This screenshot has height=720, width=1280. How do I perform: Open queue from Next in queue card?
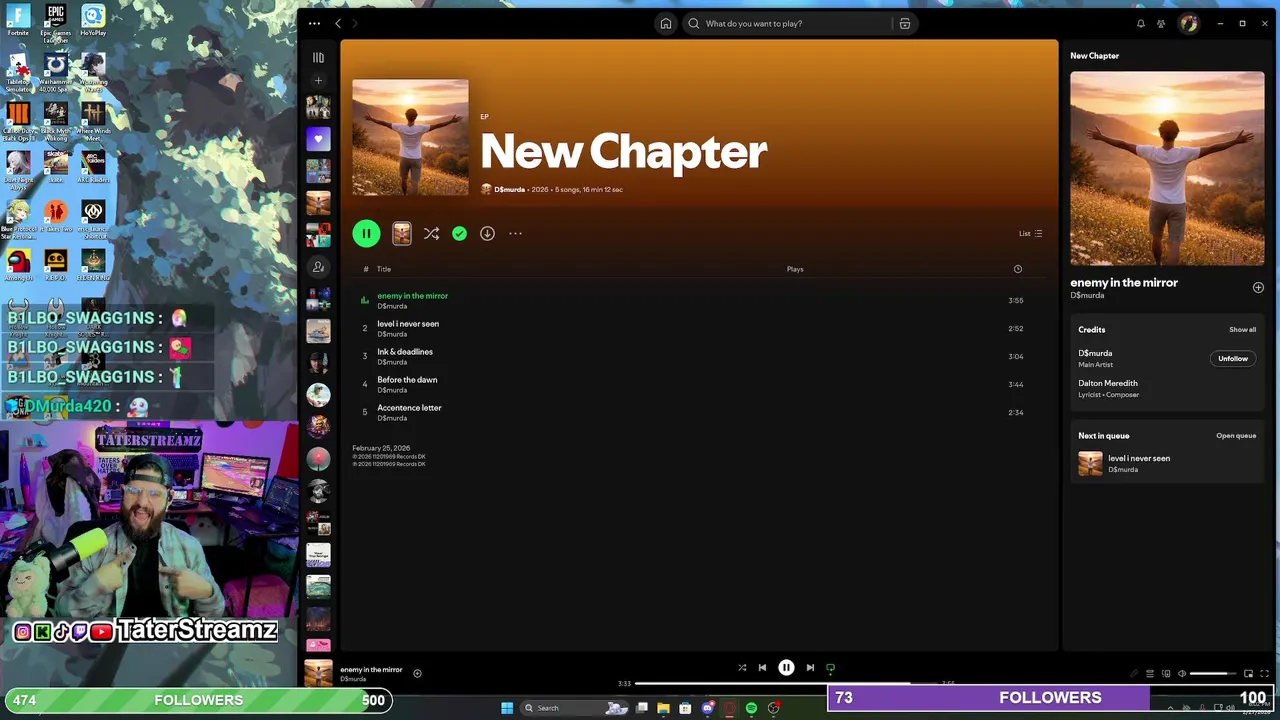pos(1236,436)
